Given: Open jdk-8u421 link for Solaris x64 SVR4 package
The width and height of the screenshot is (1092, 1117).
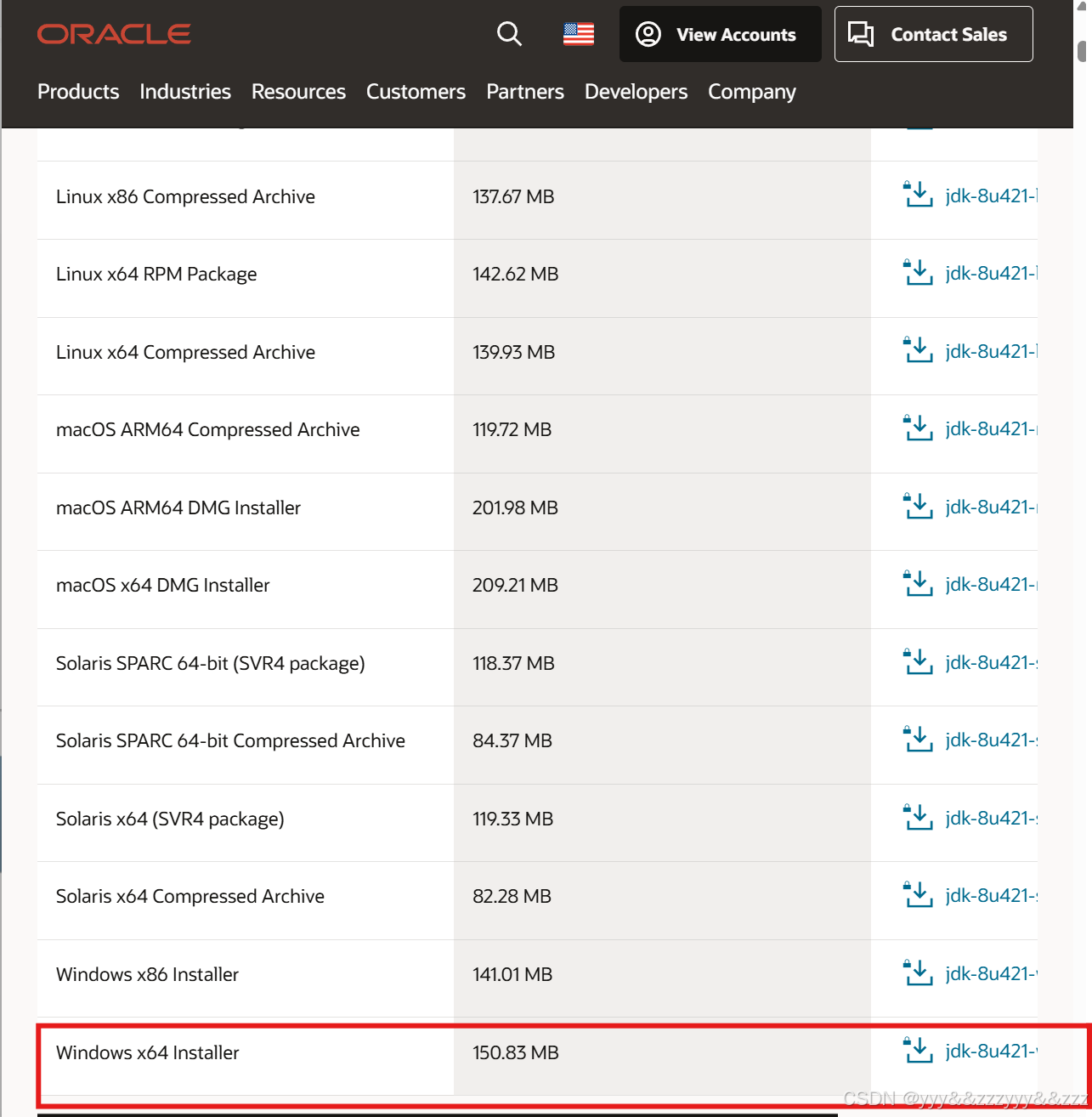Looking at the screenshot, I should coord(992,818).
